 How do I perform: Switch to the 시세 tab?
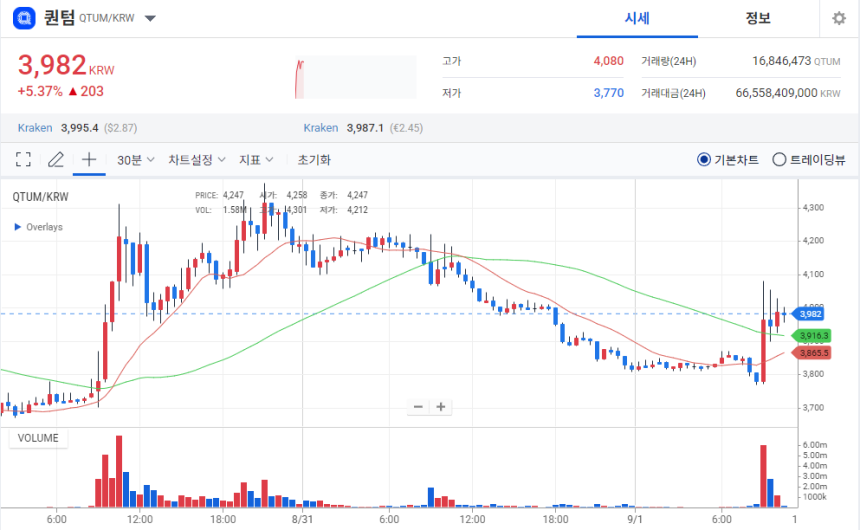(x=637, y=18)
